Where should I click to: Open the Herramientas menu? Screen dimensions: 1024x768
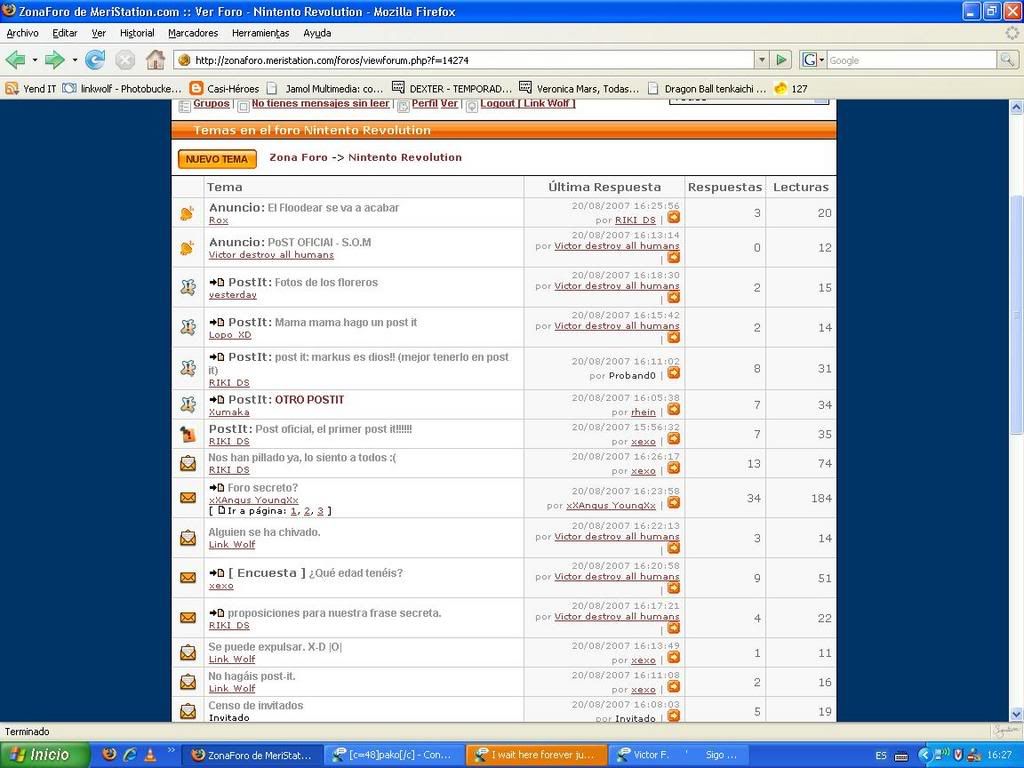260,33
